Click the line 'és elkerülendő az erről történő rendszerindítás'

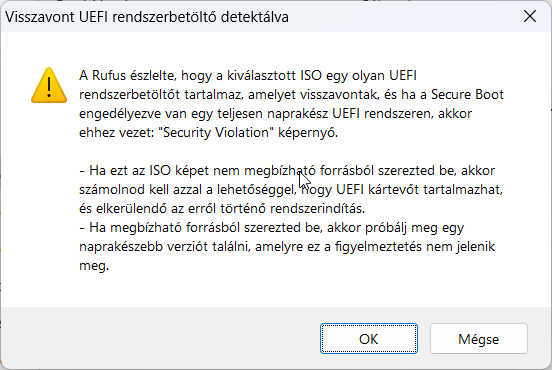pyautogui.click(x=222, y=209)
